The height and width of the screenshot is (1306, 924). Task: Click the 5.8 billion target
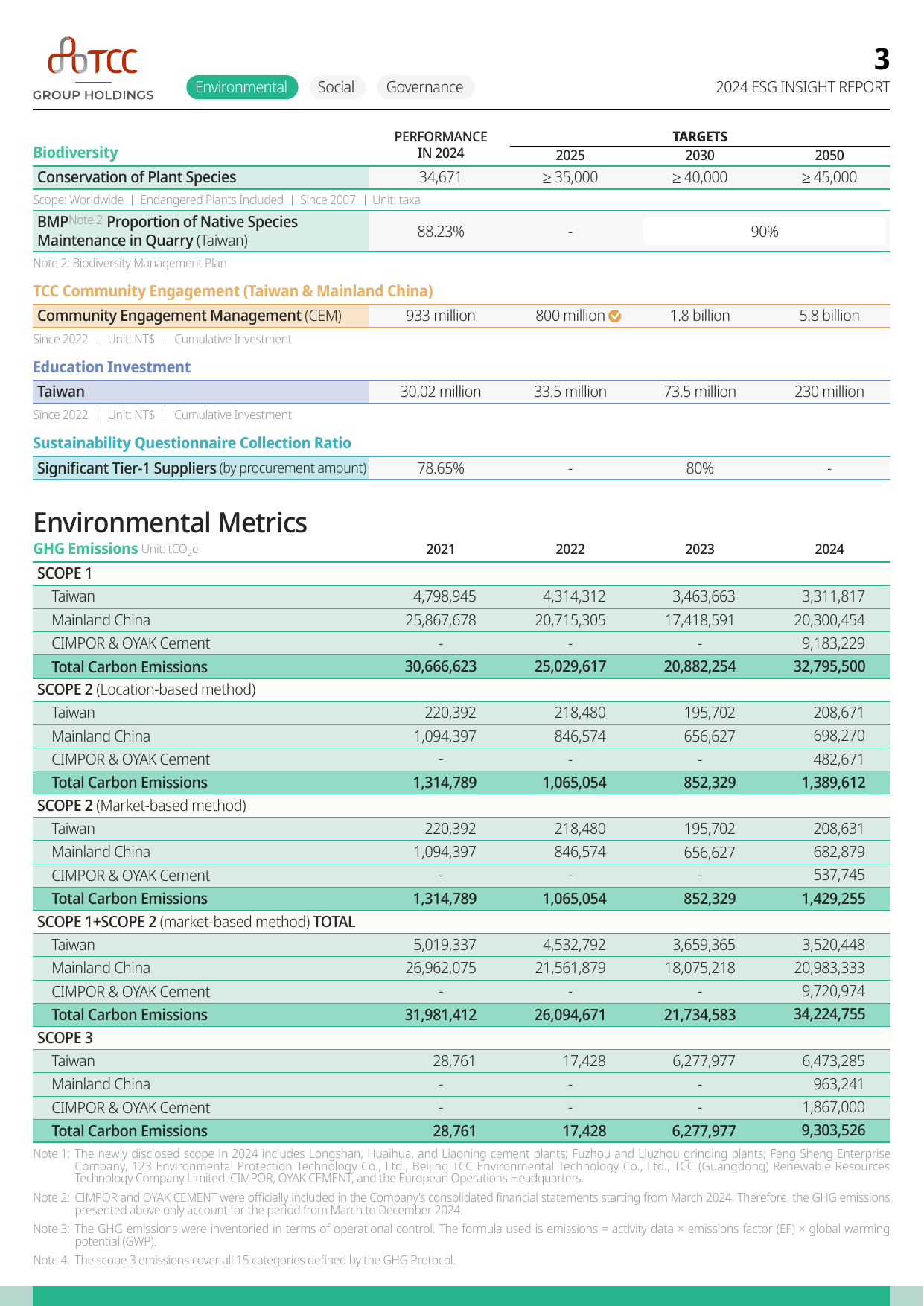coord(829,316)
